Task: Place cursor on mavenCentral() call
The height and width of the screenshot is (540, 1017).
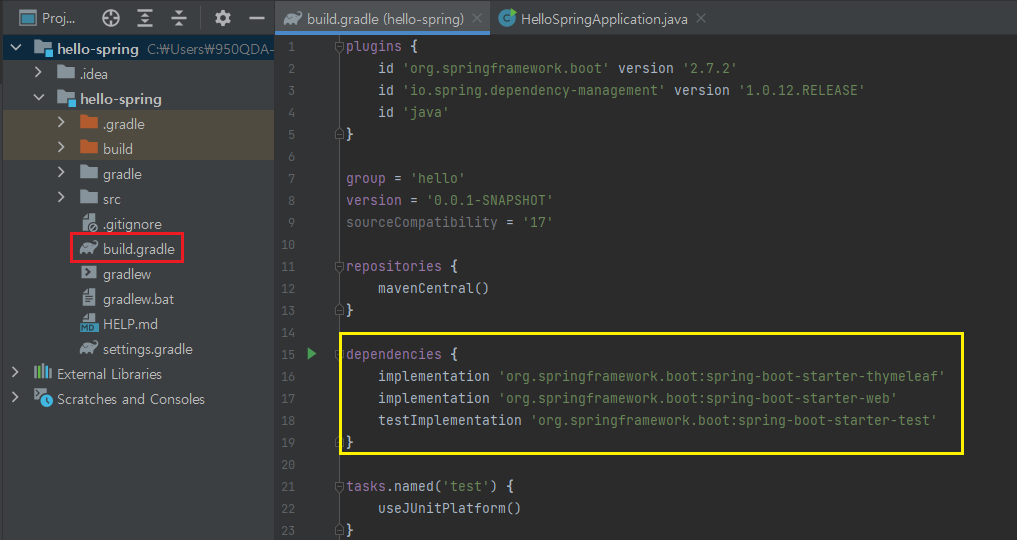Action: click(433, 288)
